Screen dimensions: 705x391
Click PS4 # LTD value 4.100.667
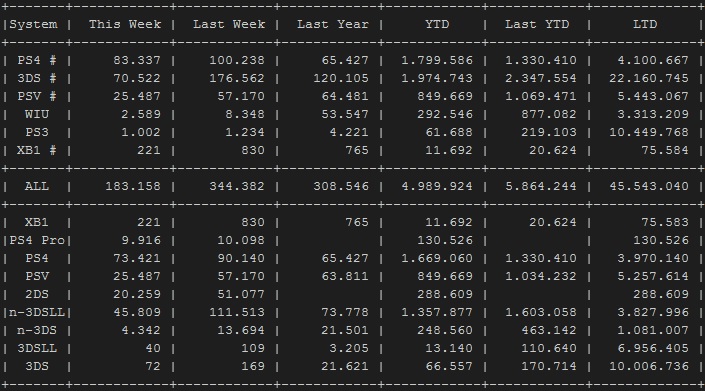653,60
